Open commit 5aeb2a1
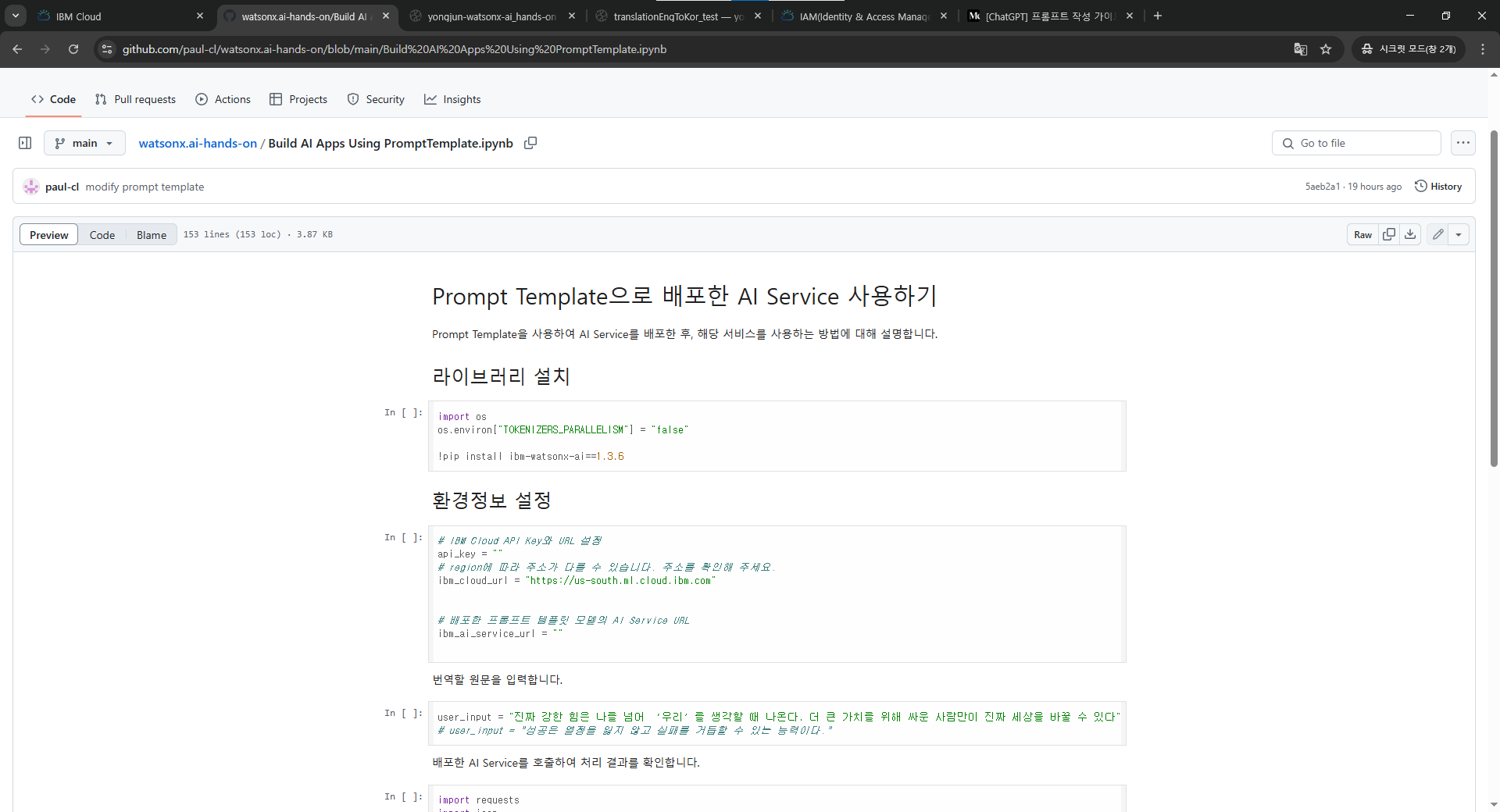 tap(1322, 187)
